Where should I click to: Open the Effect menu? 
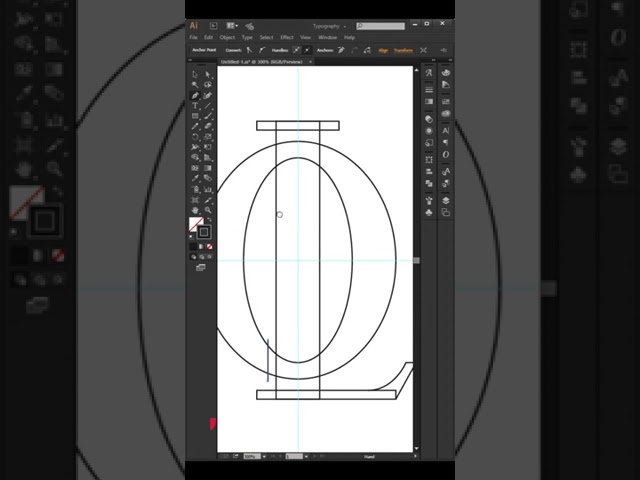[x=287, y=37]
